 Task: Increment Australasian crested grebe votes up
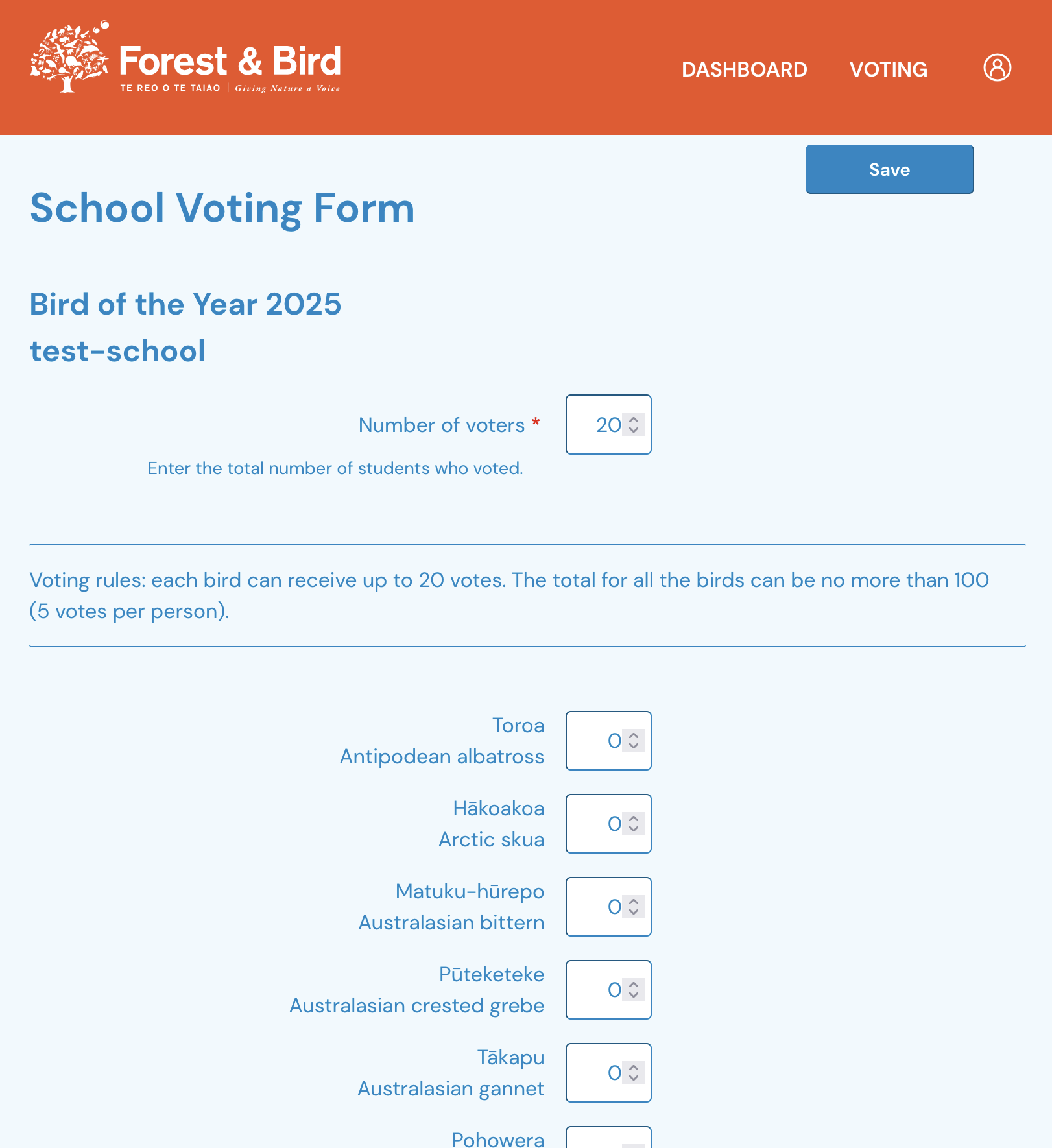click(634, 985)
